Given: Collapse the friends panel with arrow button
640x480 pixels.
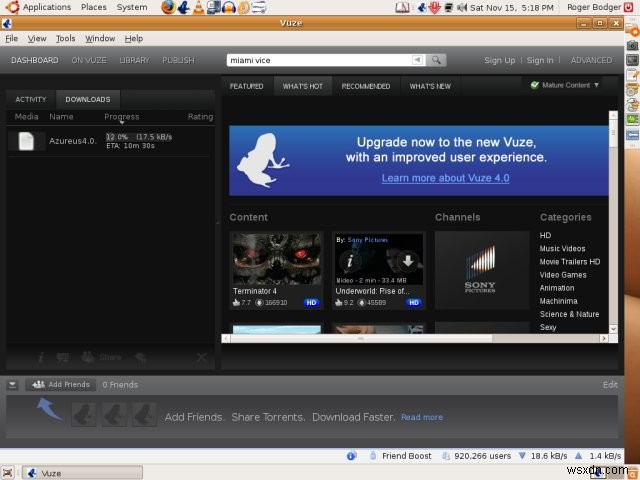Looking at the screenshot, I should [12, 384].
